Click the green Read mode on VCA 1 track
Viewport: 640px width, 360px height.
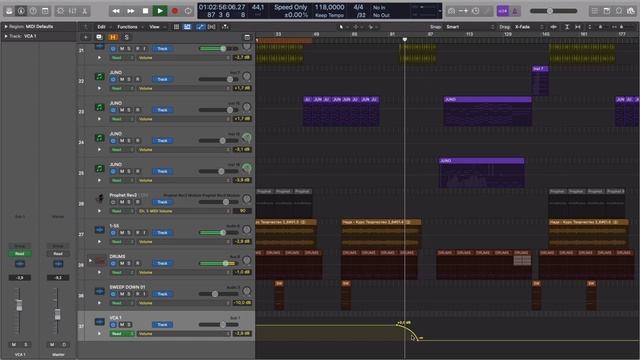(121, 333)
